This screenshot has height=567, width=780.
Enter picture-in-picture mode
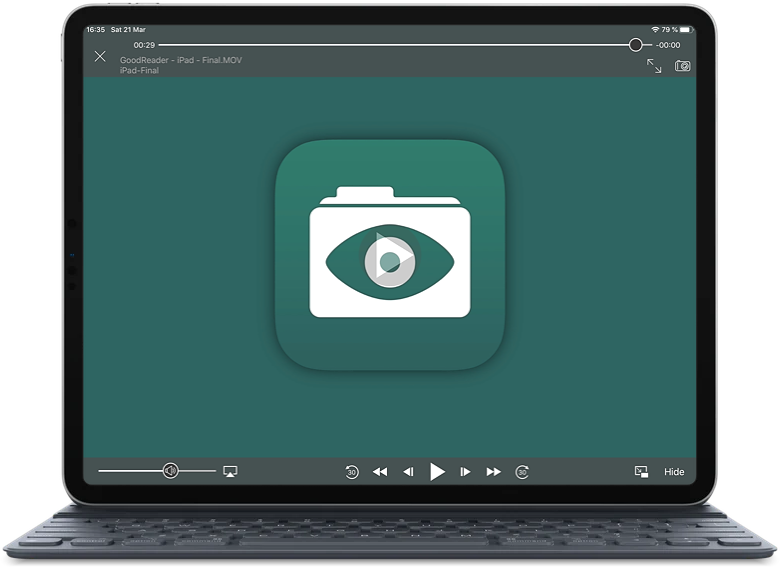641,472
